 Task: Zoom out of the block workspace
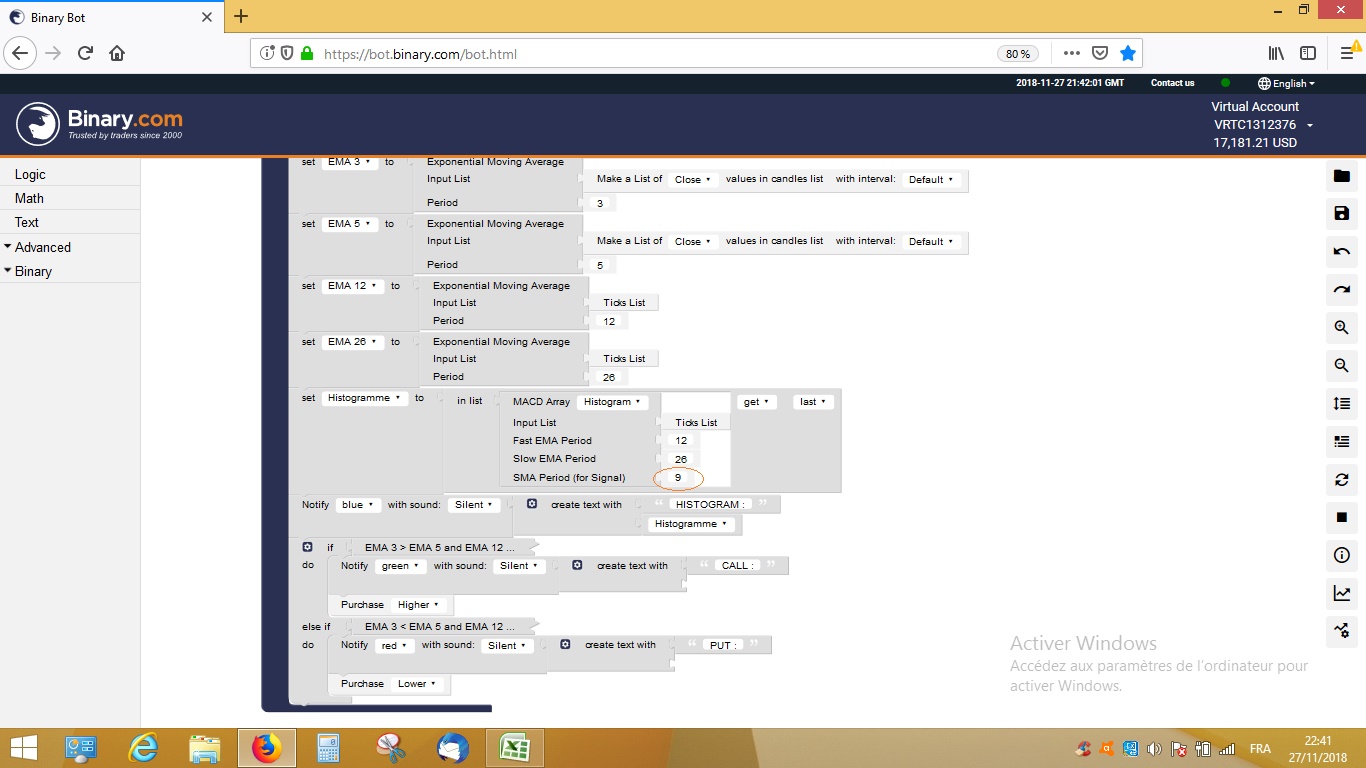pyautogui.click(x=1341, y=365)
